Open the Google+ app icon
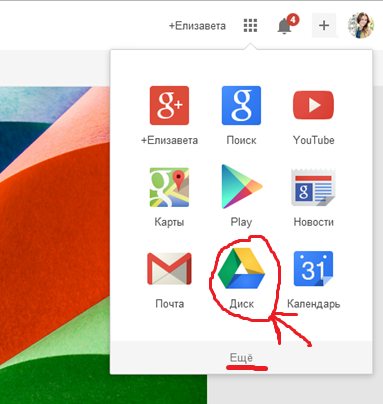This screenshot has height=404, width=383. (x=169, y=105)
